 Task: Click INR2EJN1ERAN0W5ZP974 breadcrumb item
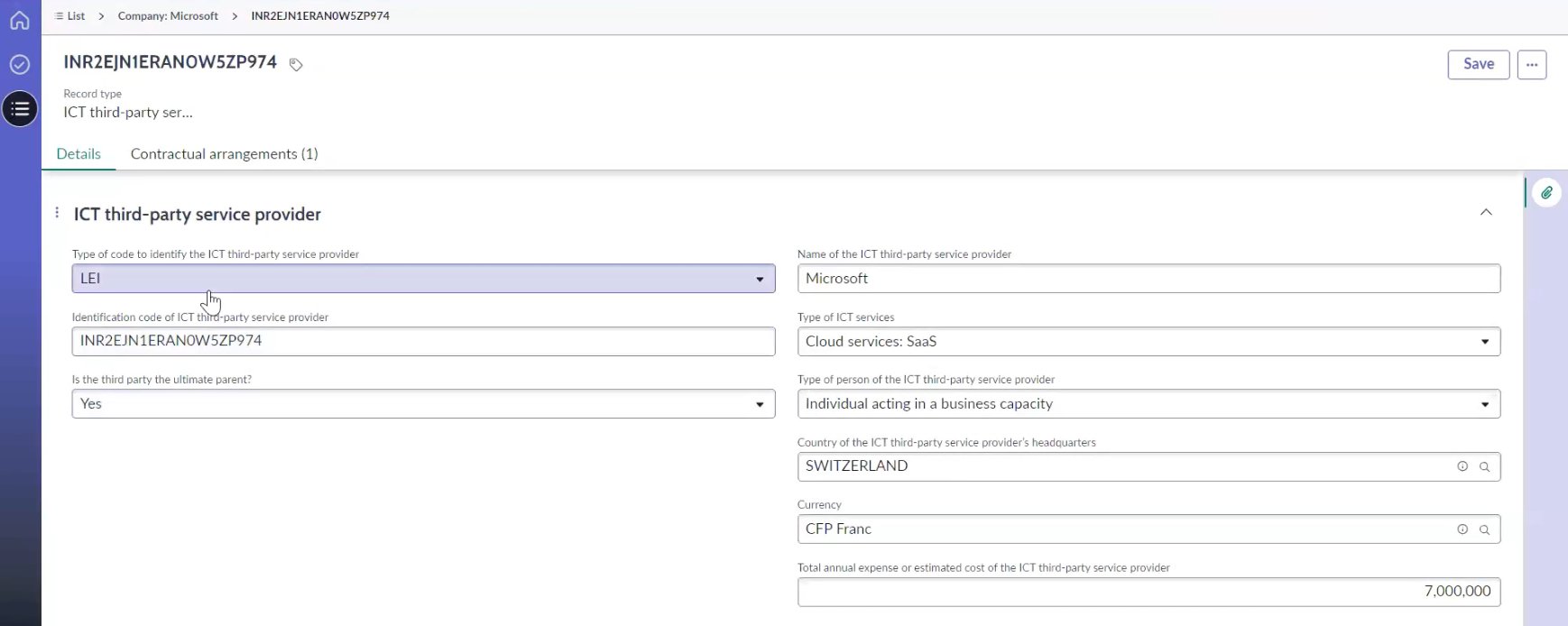tap(320, 16)
